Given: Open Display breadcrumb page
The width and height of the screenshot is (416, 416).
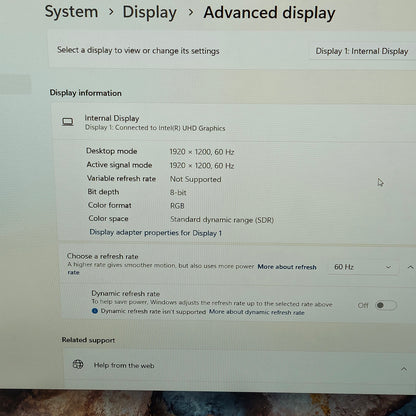Looking at the screenshot, I should point(150,13).
